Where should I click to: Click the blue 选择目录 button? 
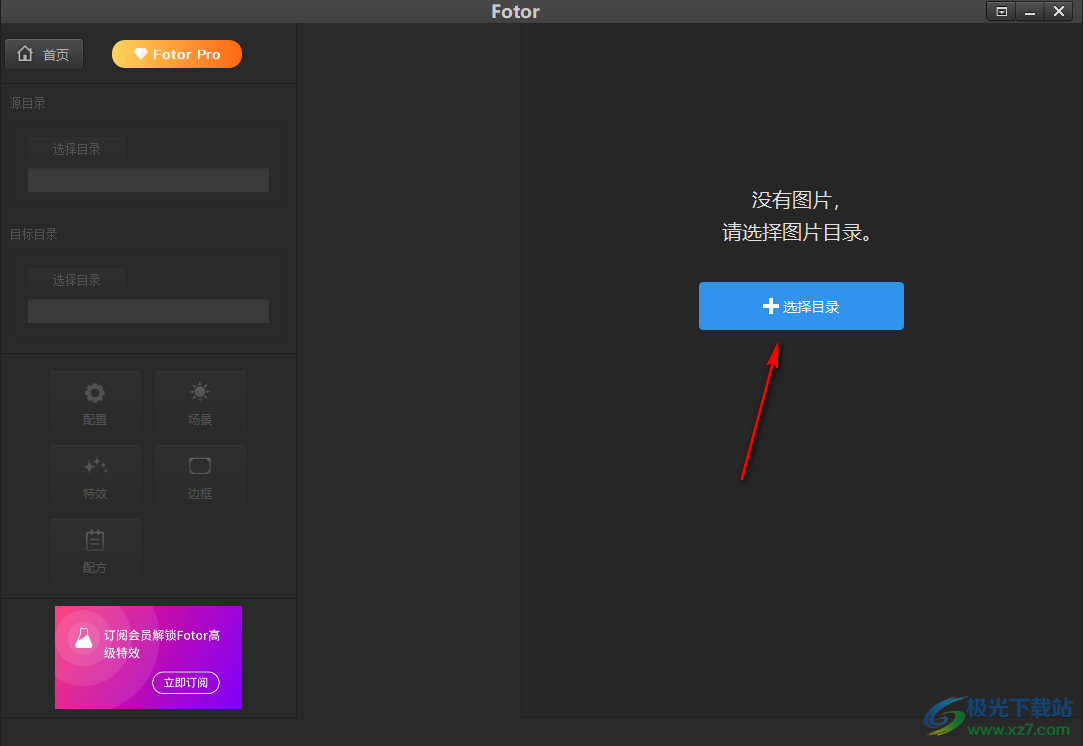(x=801, y=306)
